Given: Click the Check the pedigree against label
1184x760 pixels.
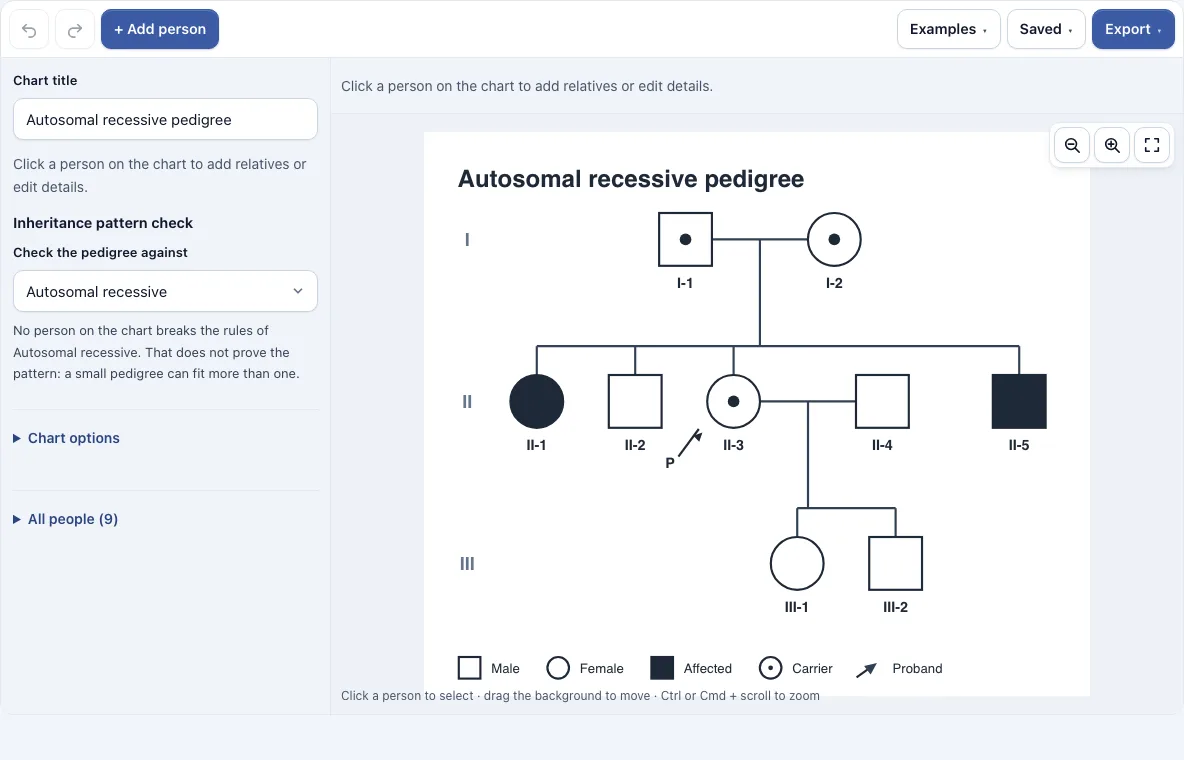Looking at the screenshot, I should [x=100, y=252].
